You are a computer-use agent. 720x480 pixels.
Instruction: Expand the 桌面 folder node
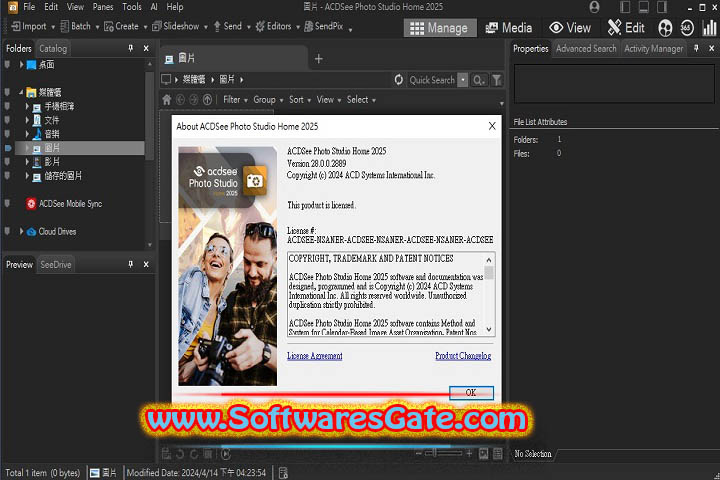21,65
